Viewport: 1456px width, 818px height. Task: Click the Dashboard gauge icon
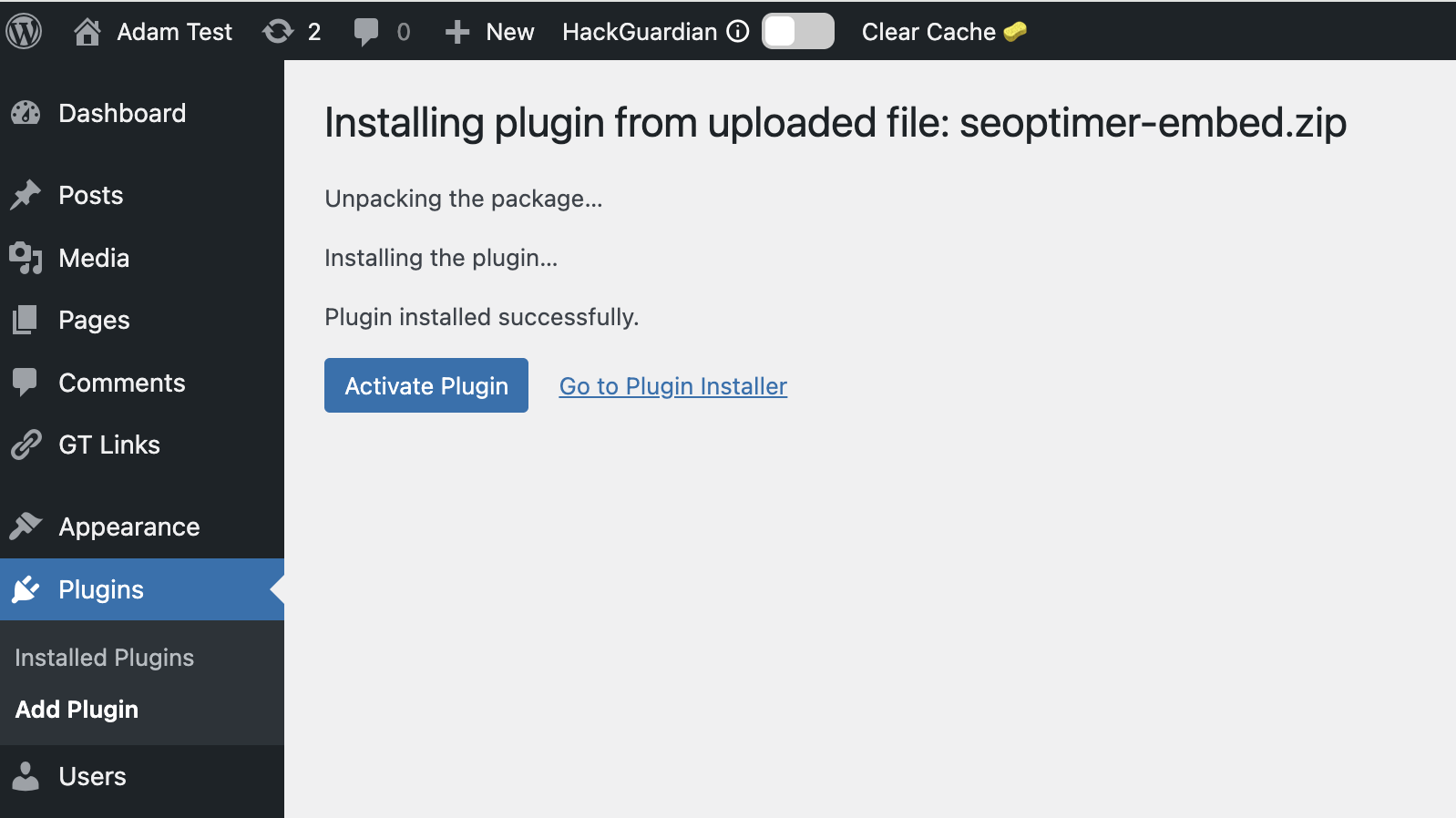(x=26, y=113)
